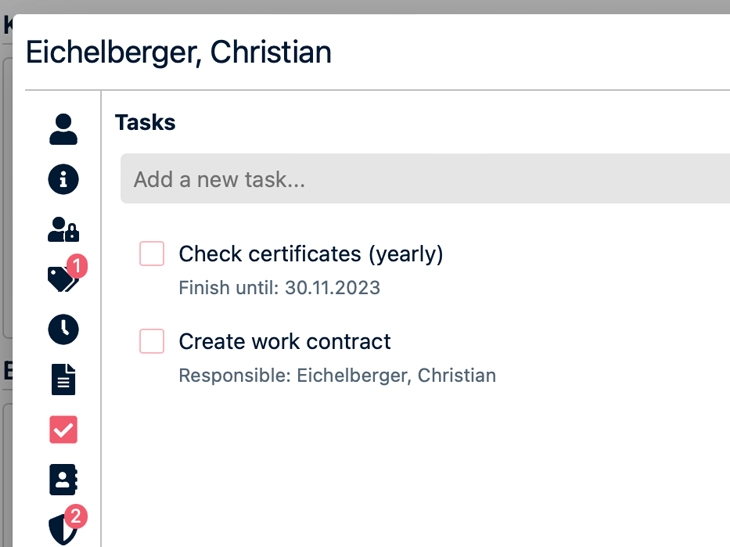Open the user lock permissions icon
Viewport: 730px width, 547px height.
click(63, 229)
